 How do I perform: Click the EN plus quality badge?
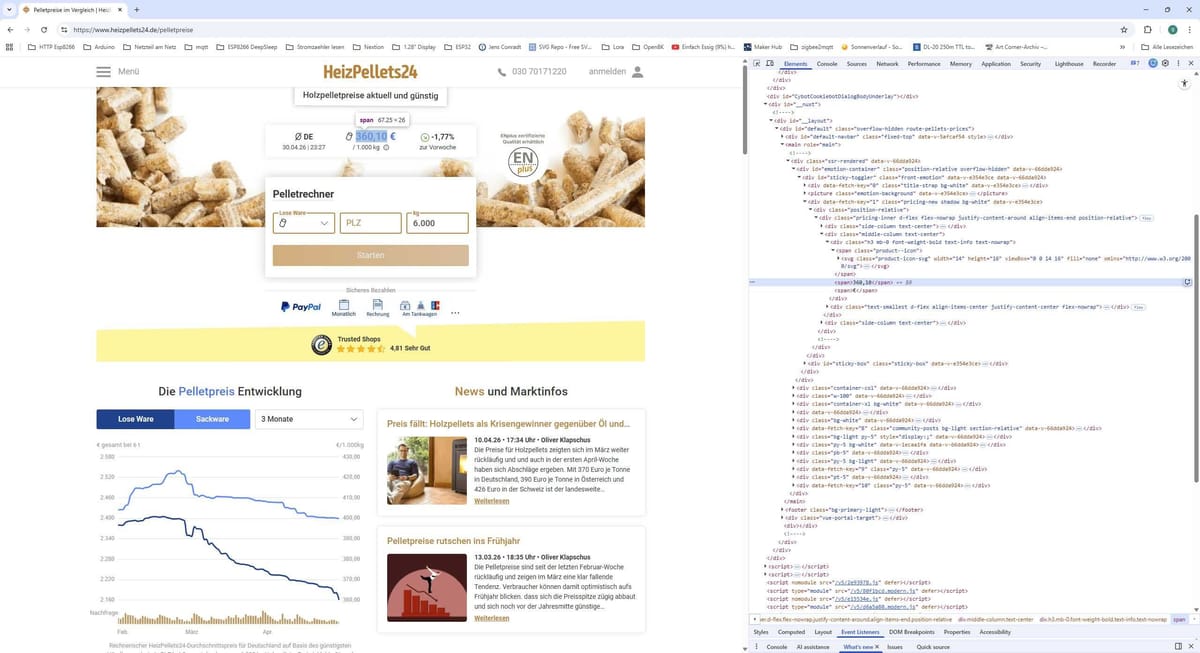pos(522,161)
